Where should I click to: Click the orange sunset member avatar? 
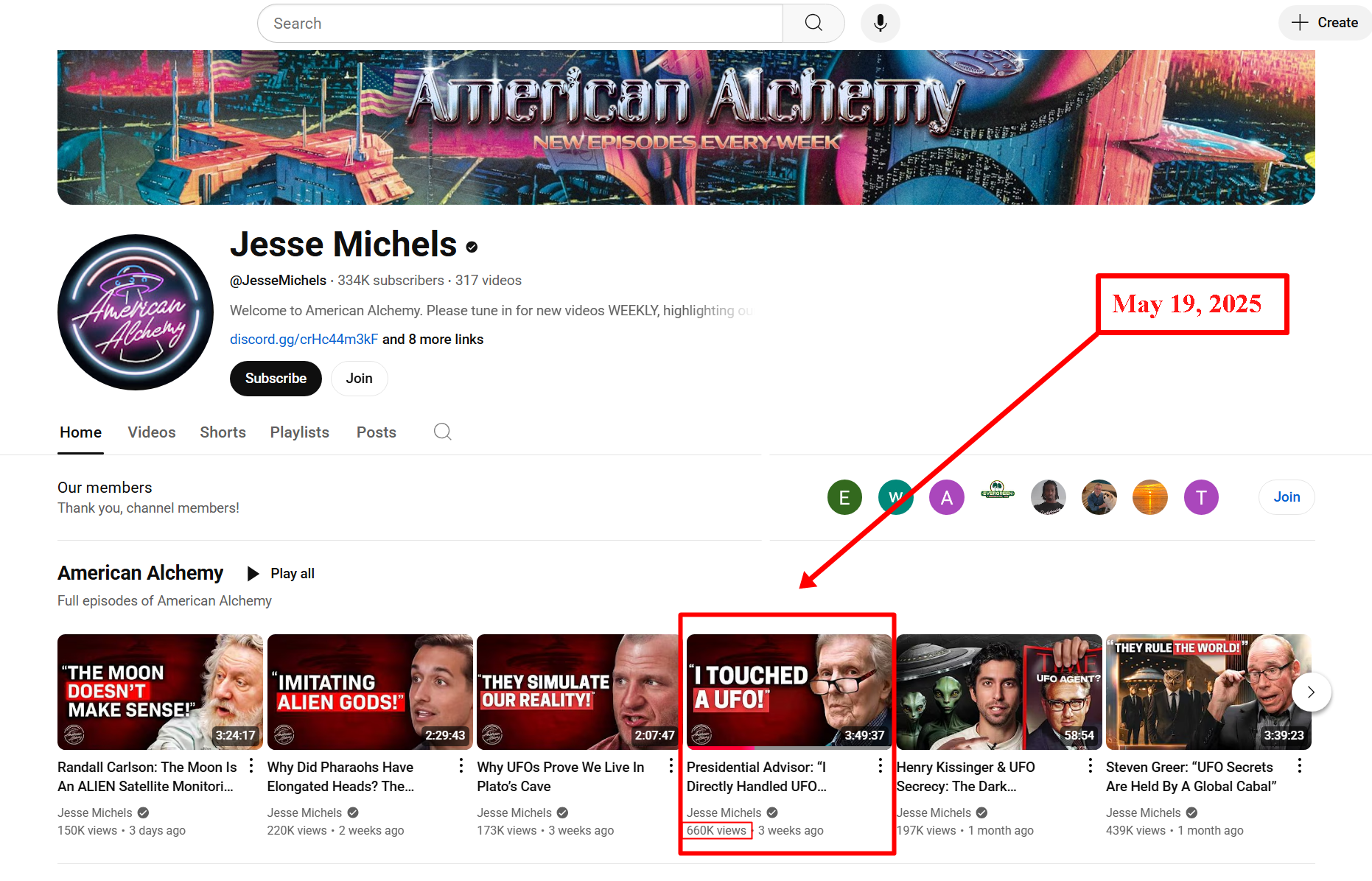click(x=1150, y=497)
